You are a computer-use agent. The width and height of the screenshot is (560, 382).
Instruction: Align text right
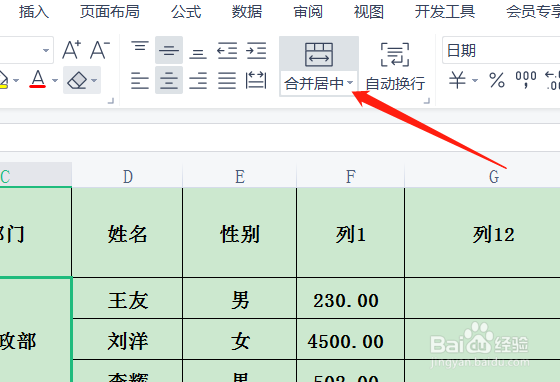click(198, 80)
